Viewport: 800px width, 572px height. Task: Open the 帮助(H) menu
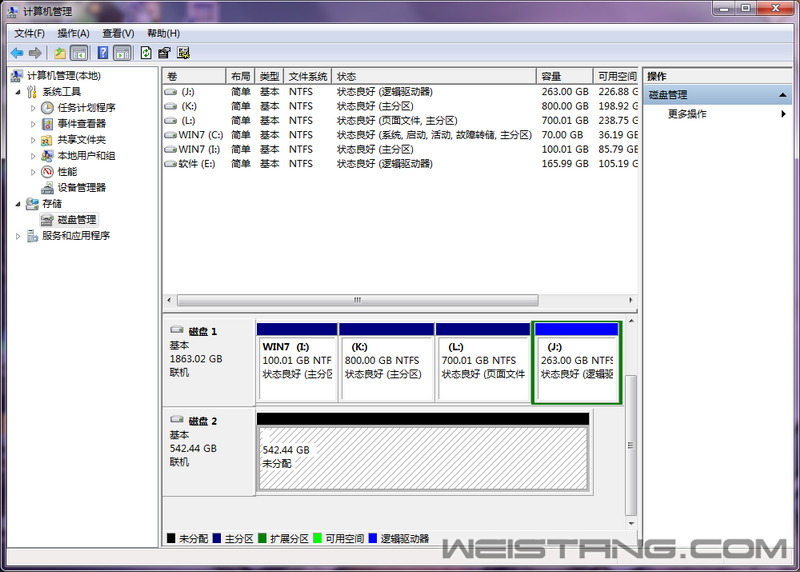(x=163, y=33)
